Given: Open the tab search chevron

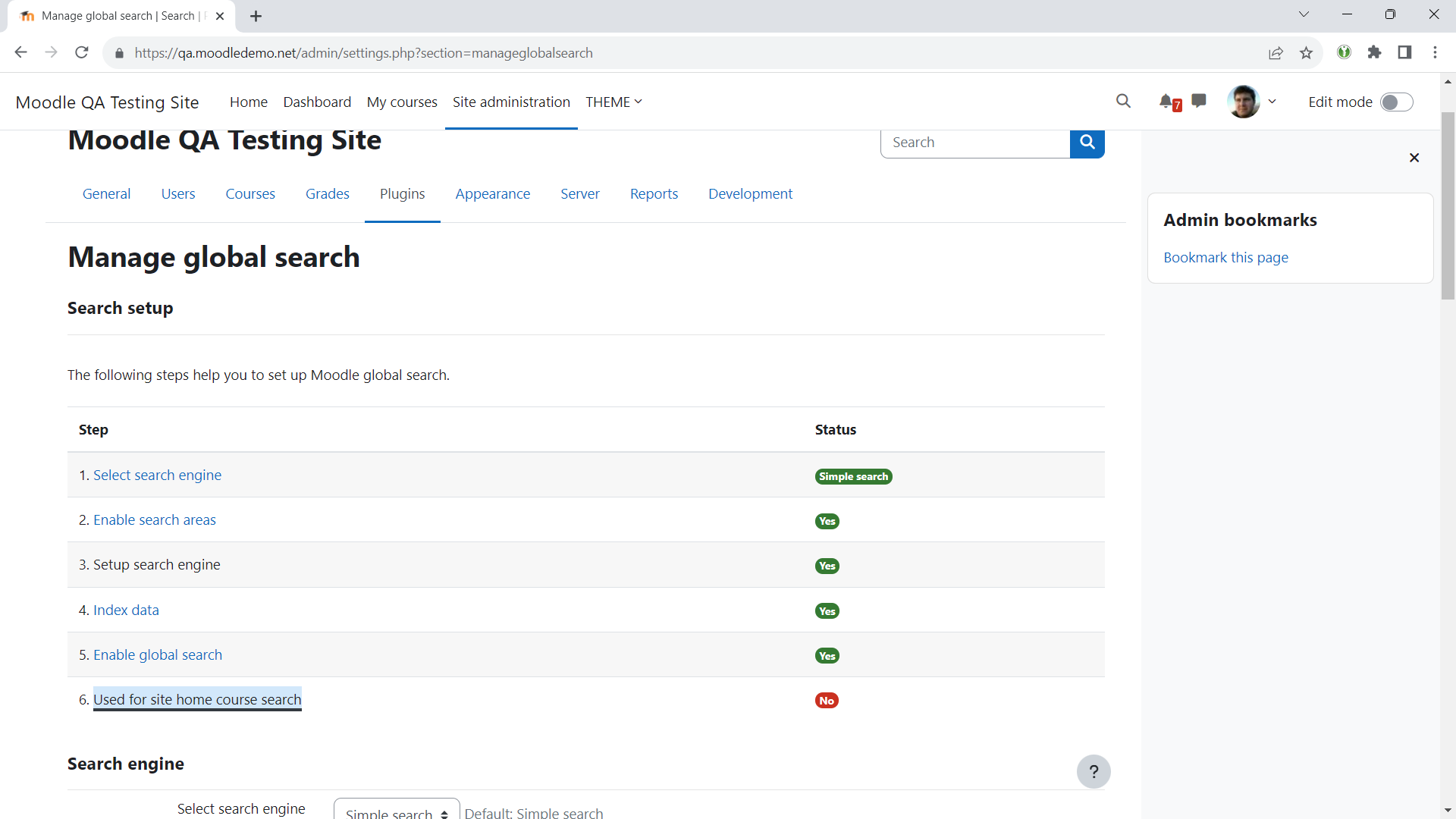Looking at the screenshot, I should [1304, 14].
